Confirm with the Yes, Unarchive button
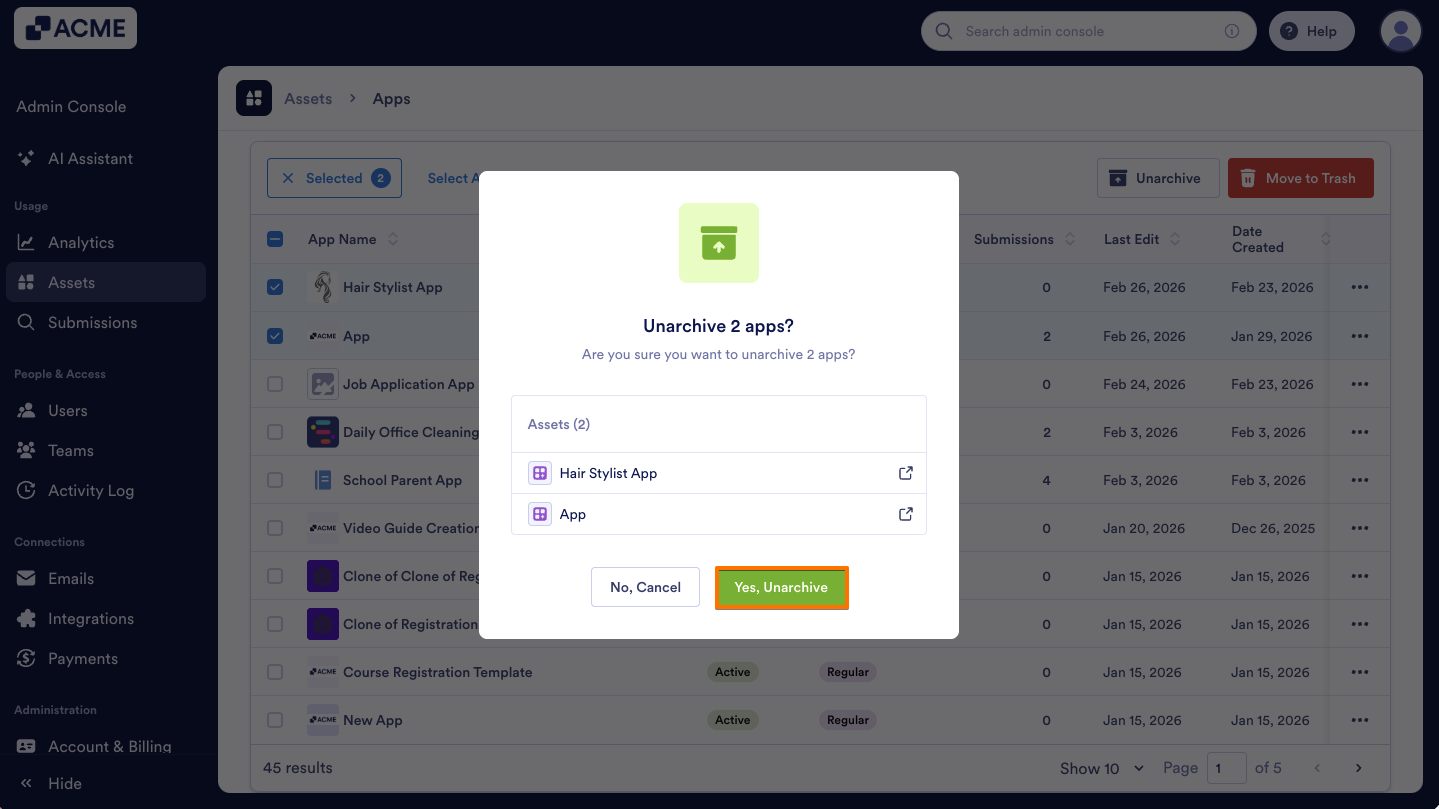Screen dimensions: 1439x809 tap(781, 587)
